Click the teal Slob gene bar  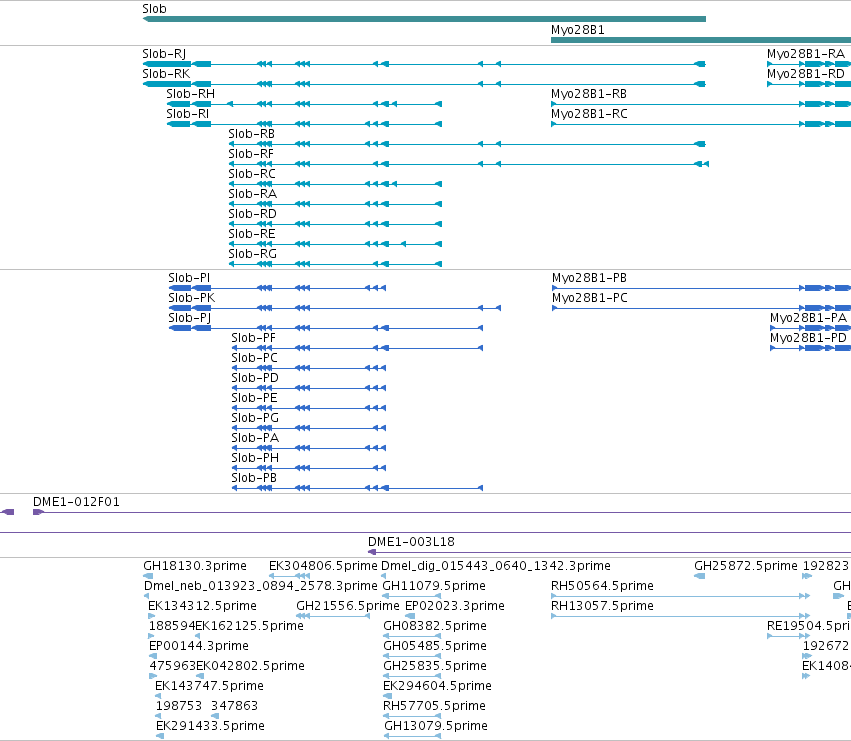tap(424, 19)
